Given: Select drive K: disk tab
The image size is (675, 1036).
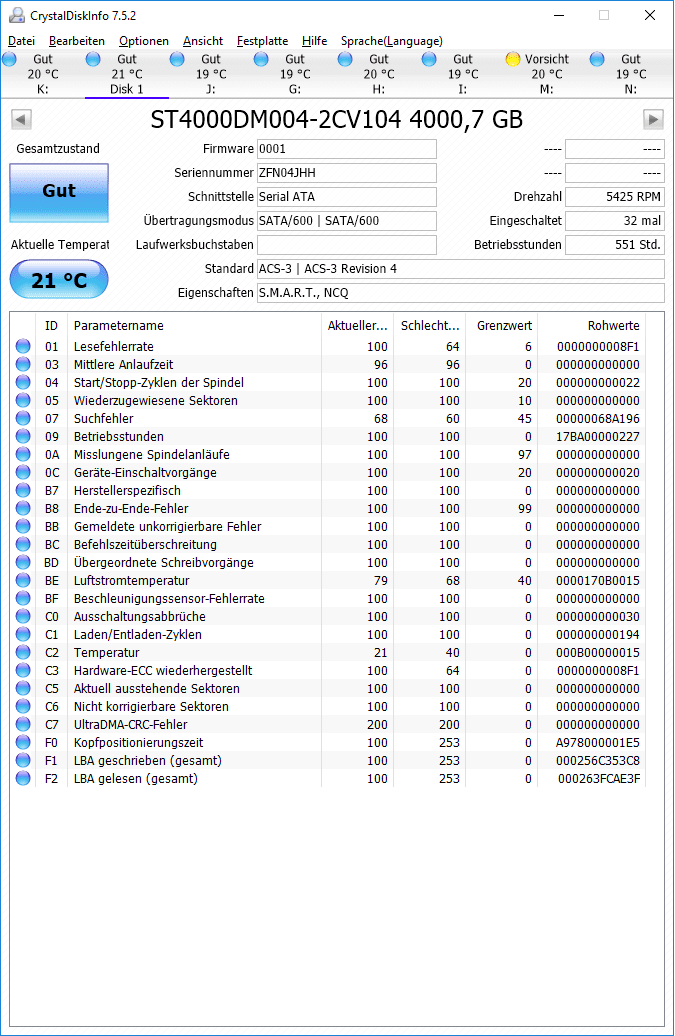Looking at the screenshot, I should 42,74.
